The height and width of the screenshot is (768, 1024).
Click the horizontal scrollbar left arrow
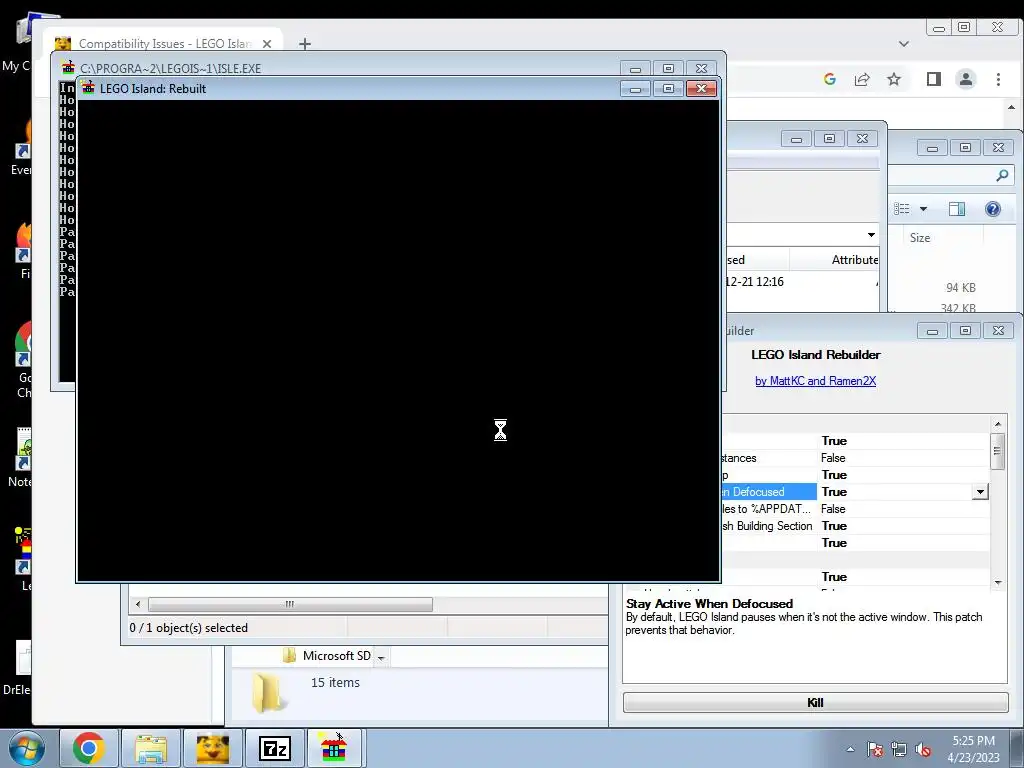tap(137, 604)
